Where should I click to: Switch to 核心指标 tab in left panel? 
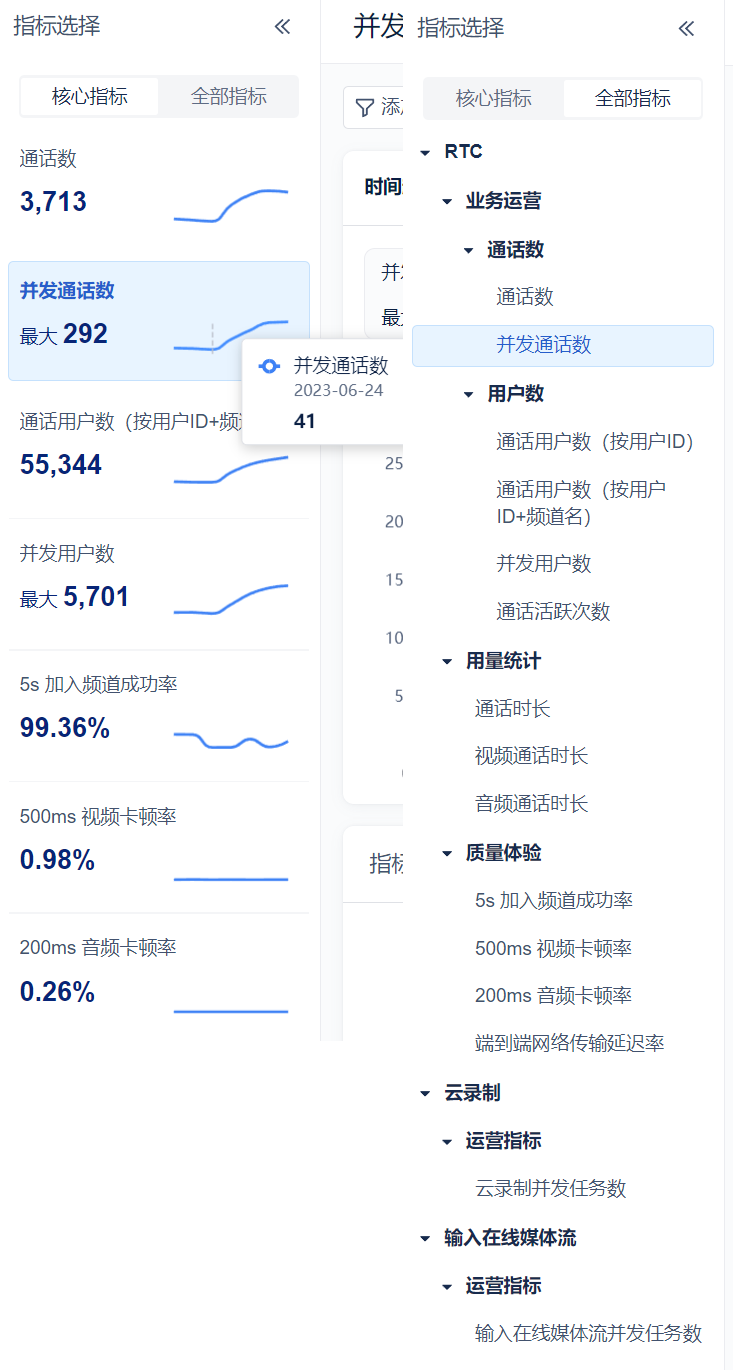coord(90,97)
